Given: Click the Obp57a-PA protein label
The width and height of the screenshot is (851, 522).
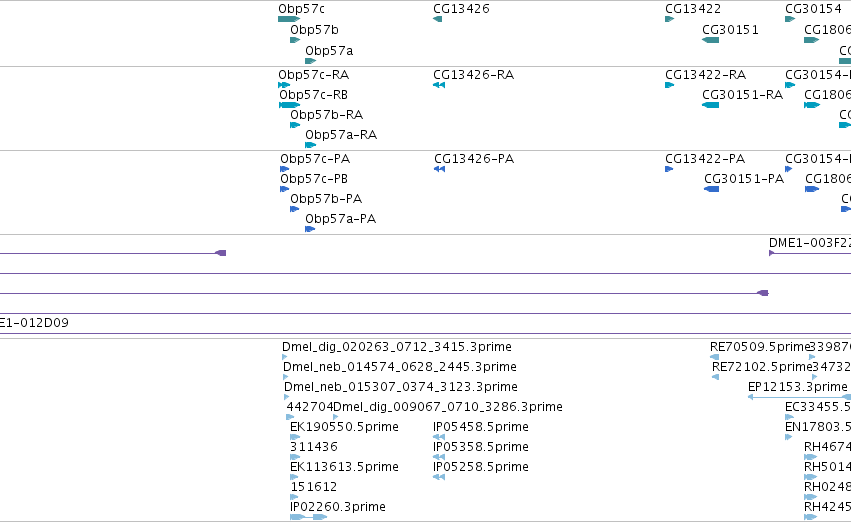Looking at the screenshot, I should click(x=340, y=219).
